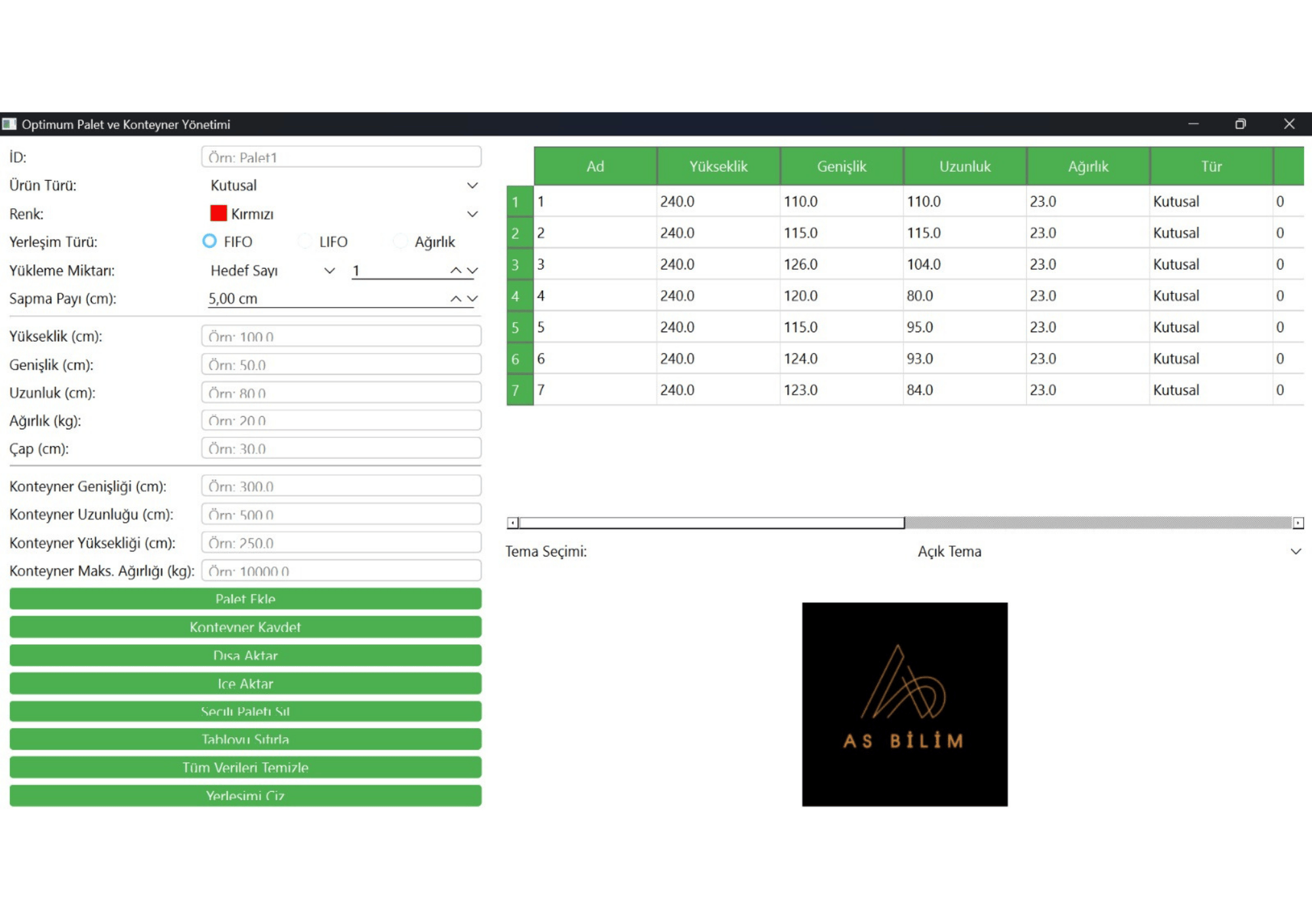The image size is (1312, 924).
Task: Select row header 3 in the table
Action: 520,264
